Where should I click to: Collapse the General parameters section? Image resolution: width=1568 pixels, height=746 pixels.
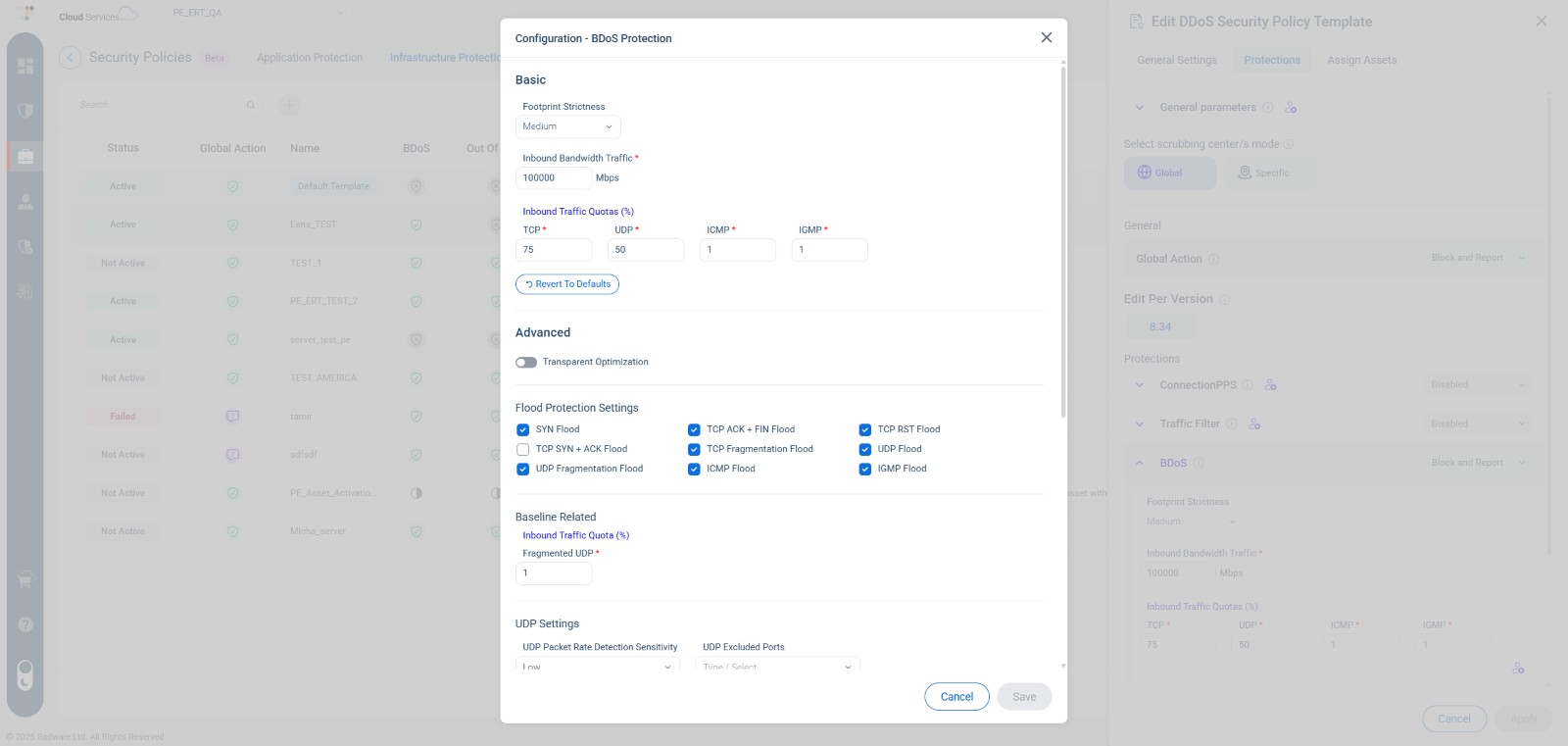1139,108
